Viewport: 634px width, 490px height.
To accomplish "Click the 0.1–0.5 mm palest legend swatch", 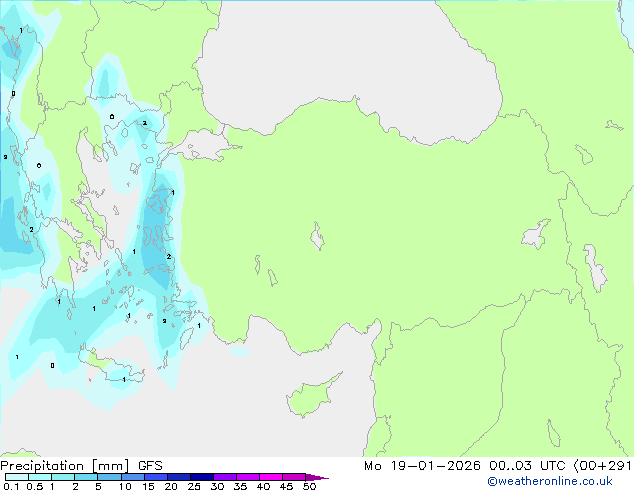I will tap(17, 477).
